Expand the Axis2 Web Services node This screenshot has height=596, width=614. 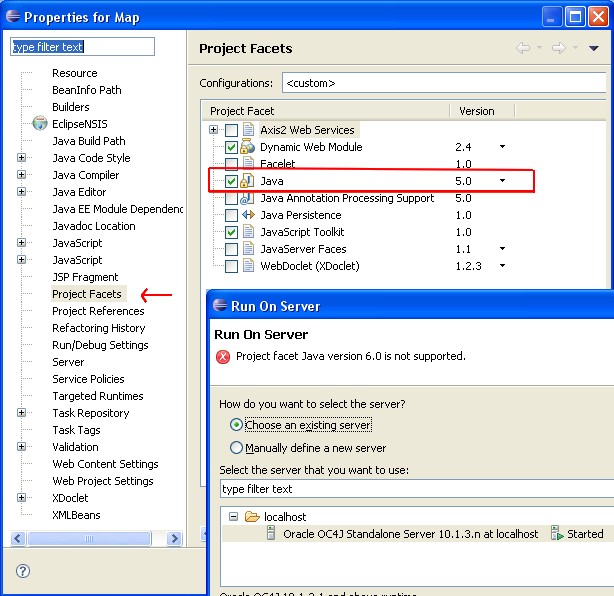pyautogui.click(x=214, y=130)
